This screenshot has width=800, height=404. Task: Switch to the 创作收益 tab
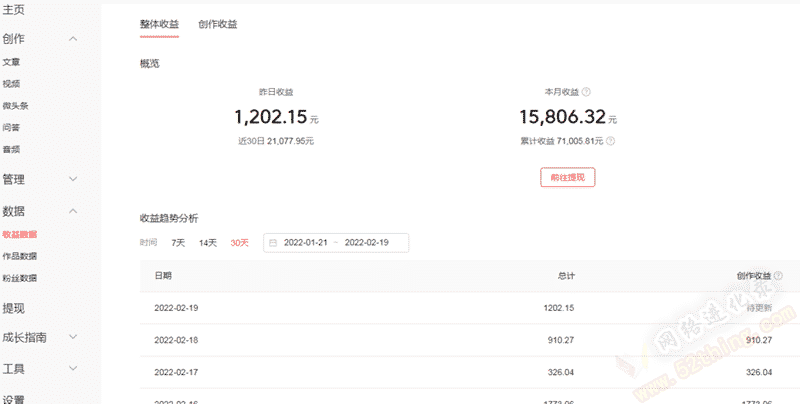point(218,24)
